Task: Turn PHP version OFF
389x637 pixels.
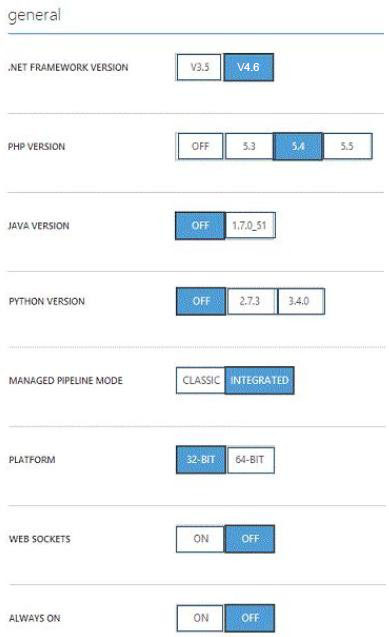Action: [200, 146]
